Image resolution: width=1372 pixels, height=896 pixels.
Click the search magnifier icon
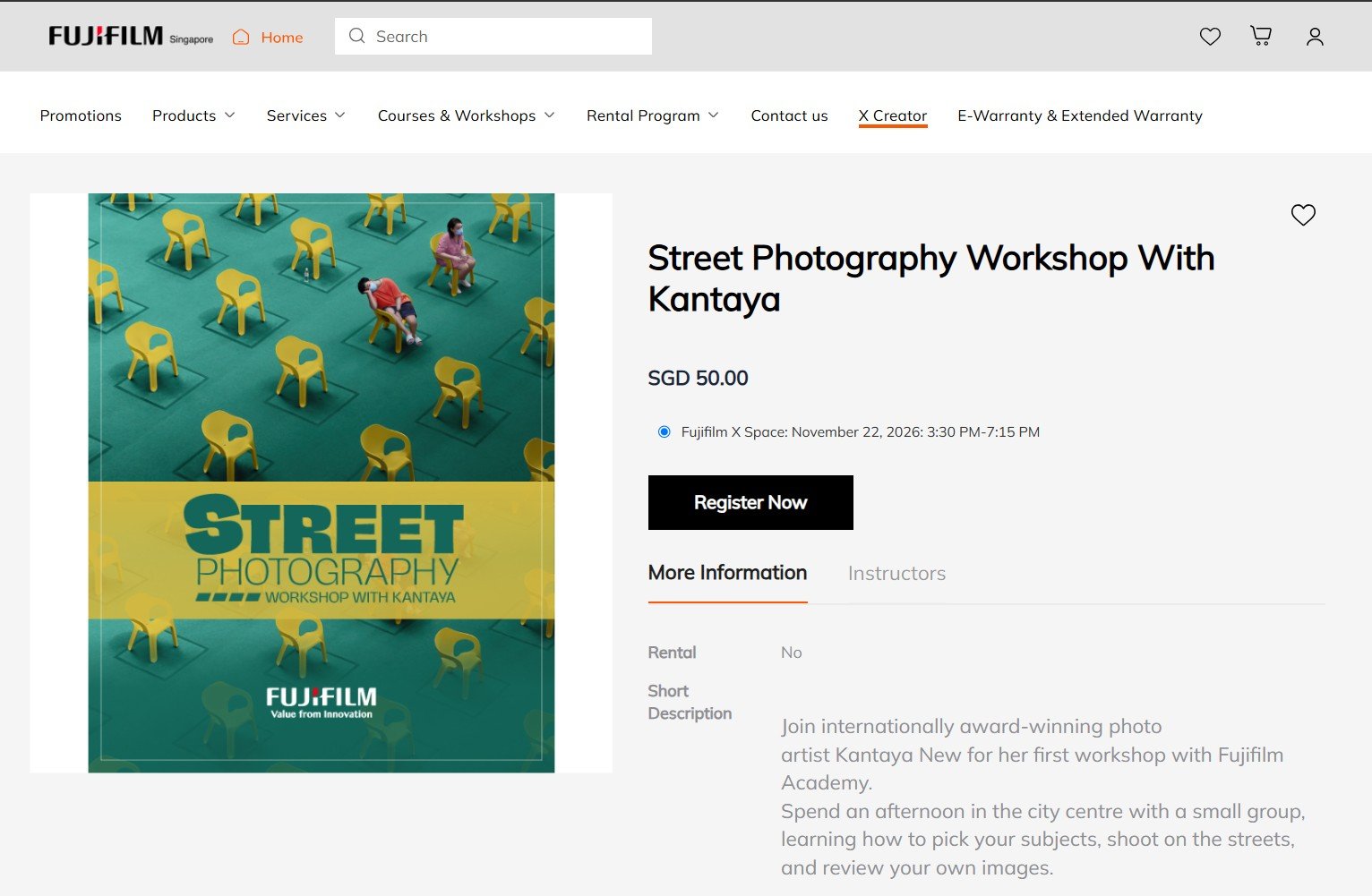click(357, 36)
